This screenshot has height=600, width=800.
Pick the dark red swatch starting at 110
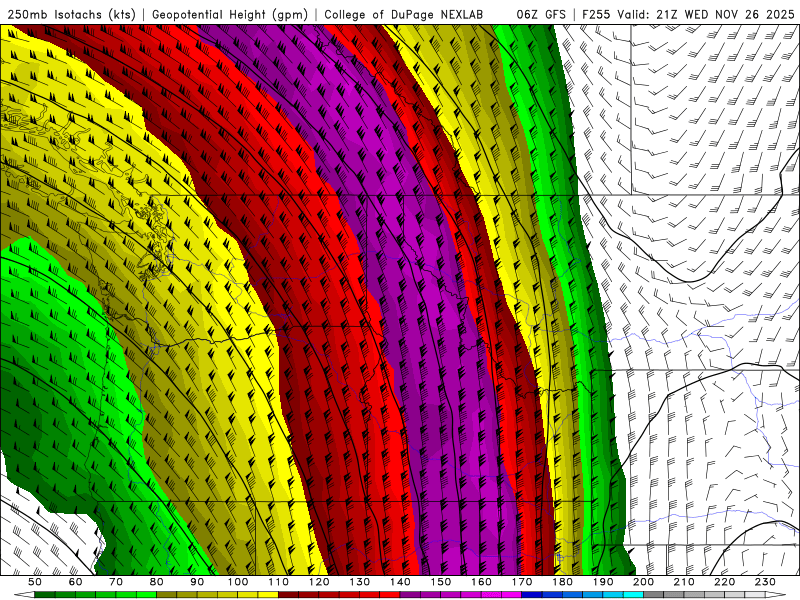click(x=288, y=595)
